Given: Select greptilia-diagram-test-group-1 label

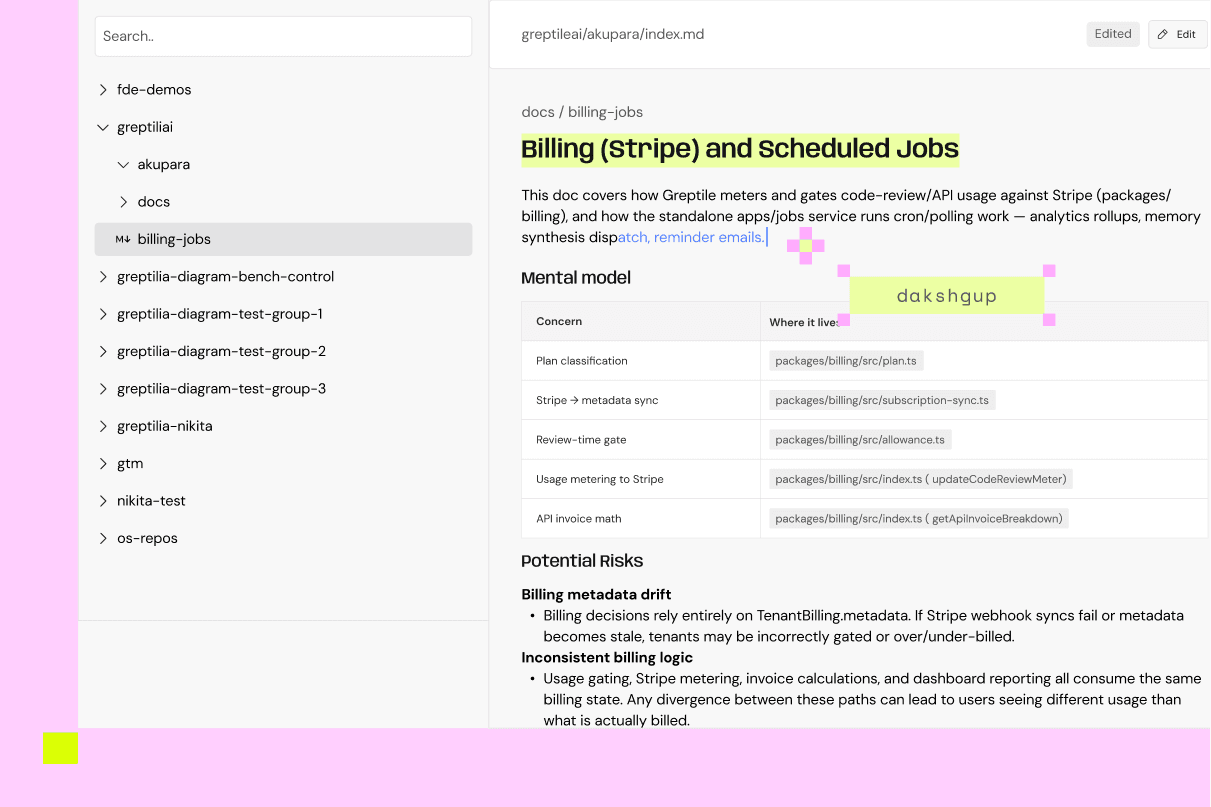Looking at the screenshot, I should (x=219, y=314).
